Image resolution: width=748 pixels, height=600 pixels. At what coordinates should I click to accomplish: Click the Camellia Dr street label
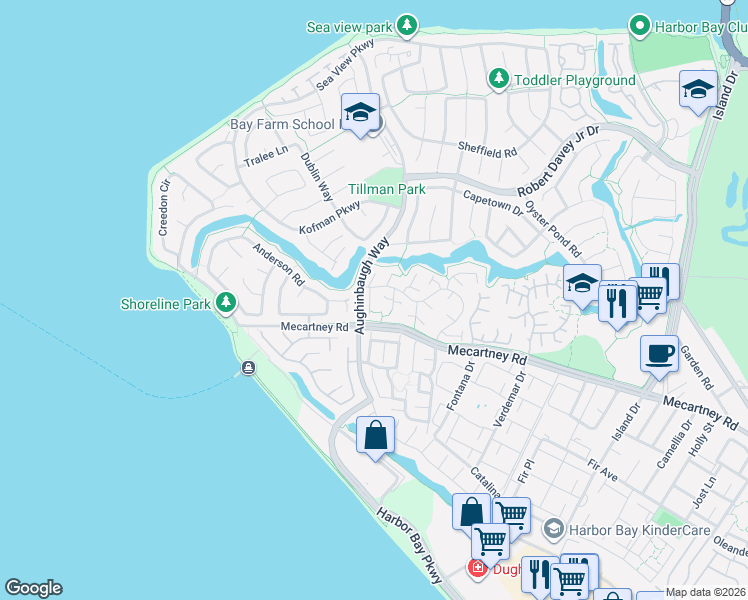pyautogui.click(x=674, y=444)
